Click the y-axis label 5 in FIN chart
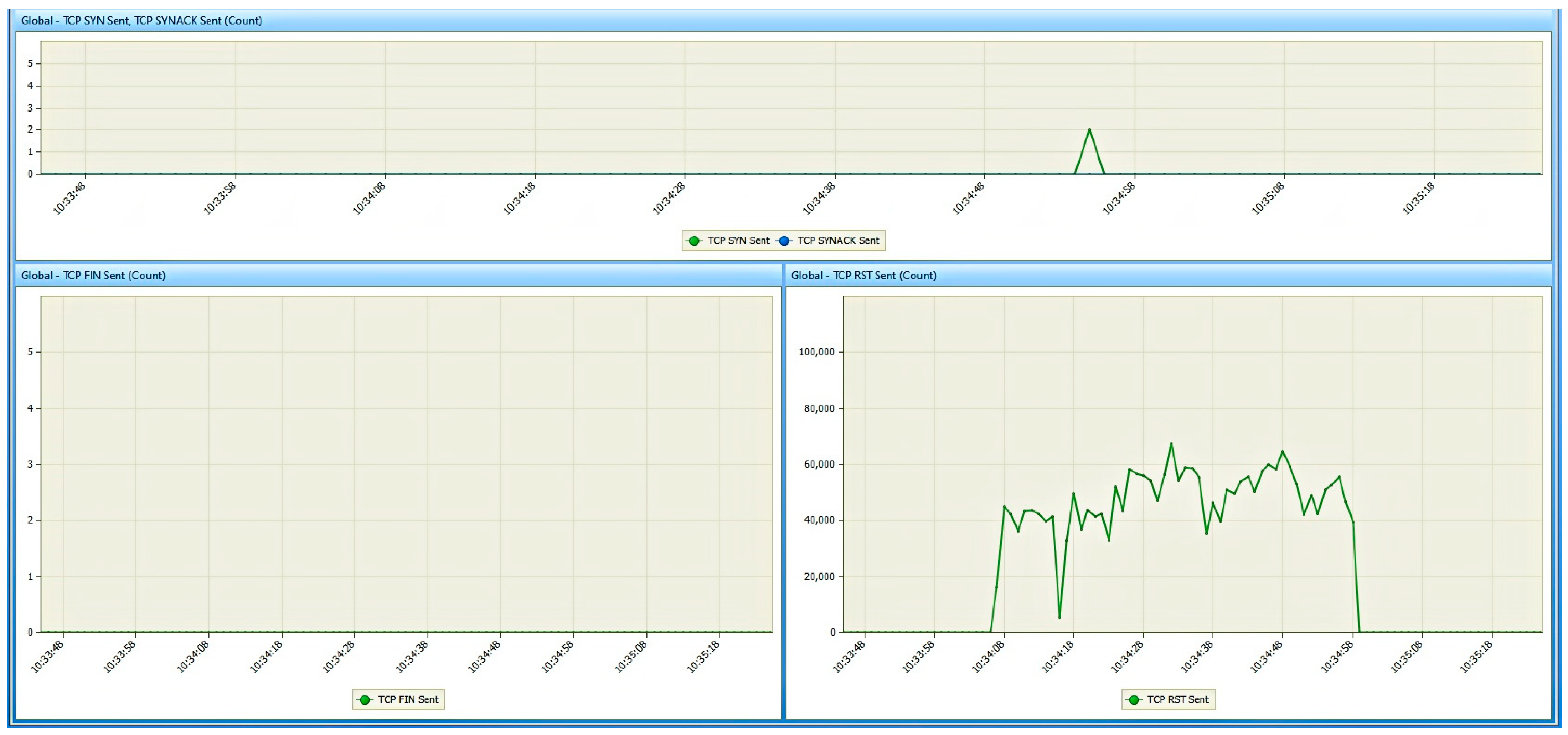 [30, 352]
